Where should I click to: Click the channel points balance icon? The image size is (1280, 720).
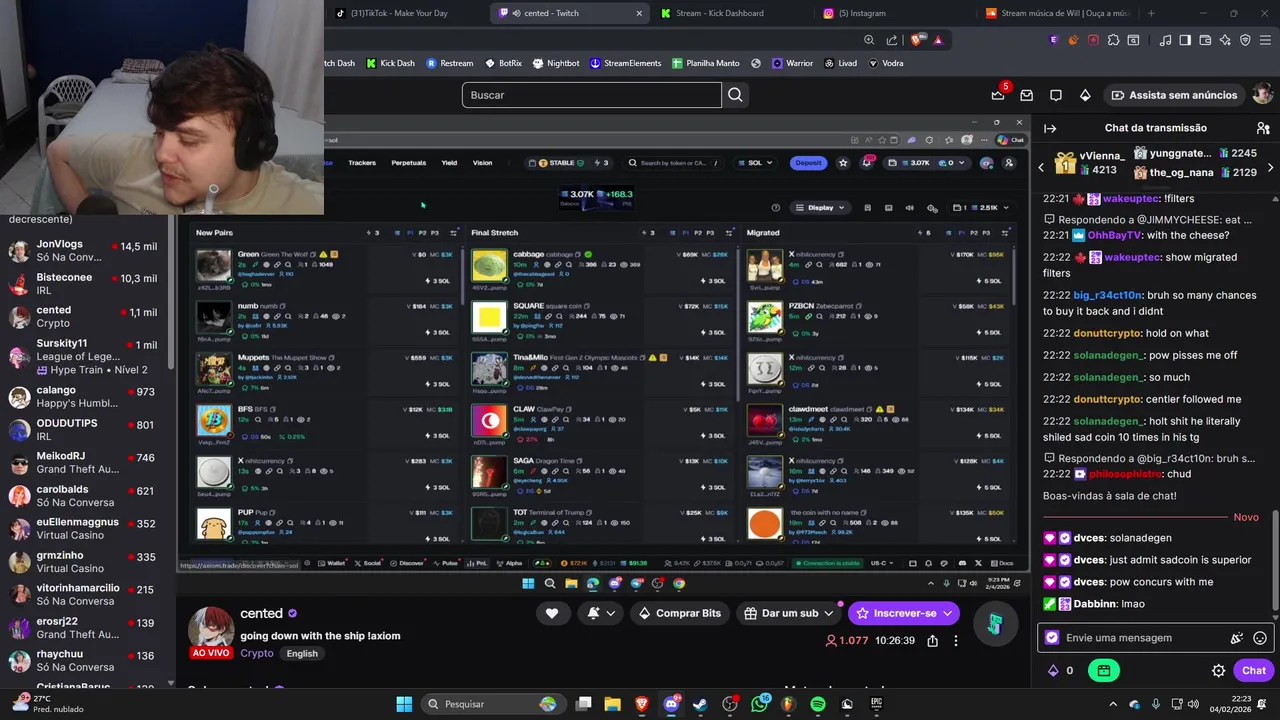click(x=1052, y=671)
